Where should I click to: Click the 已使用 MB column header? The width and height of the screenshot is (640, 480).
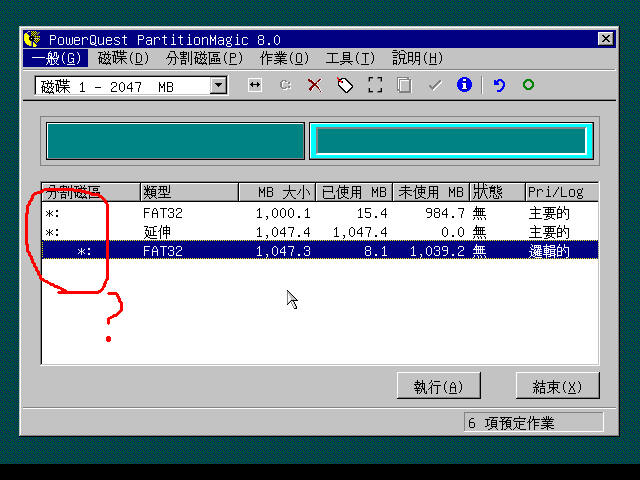354,192
